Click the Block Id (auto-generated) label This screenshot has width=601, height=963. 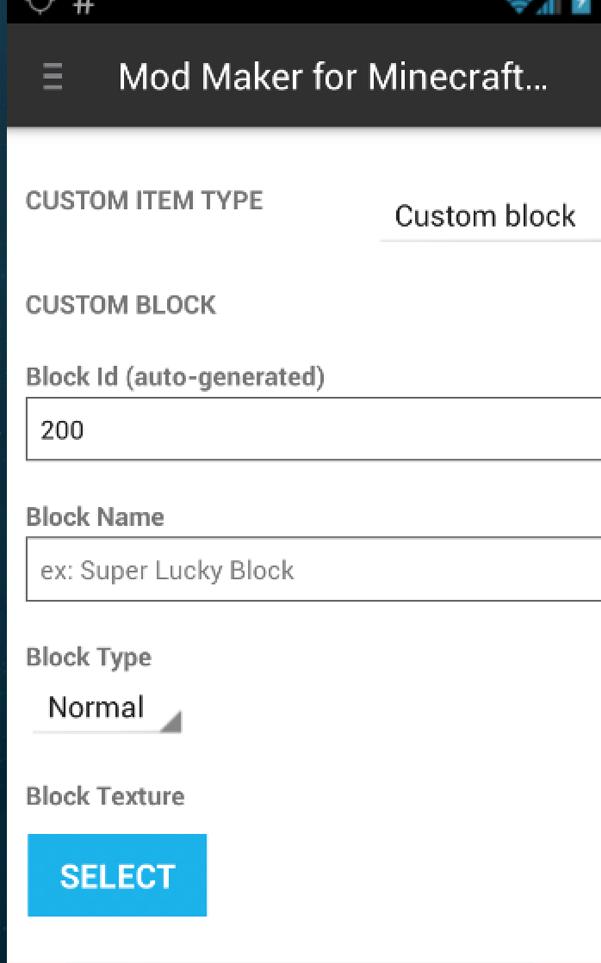pos(175,378)
